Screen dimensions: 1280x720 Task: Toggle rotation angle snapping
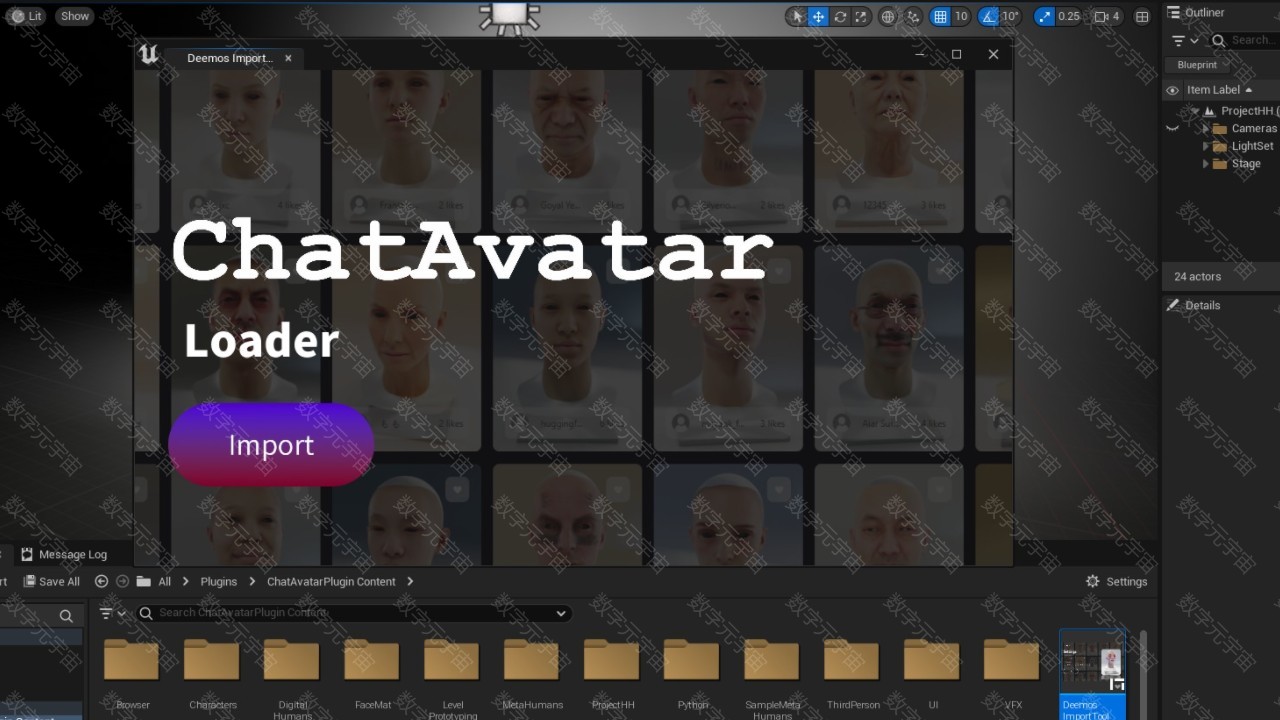click(988, 16)
